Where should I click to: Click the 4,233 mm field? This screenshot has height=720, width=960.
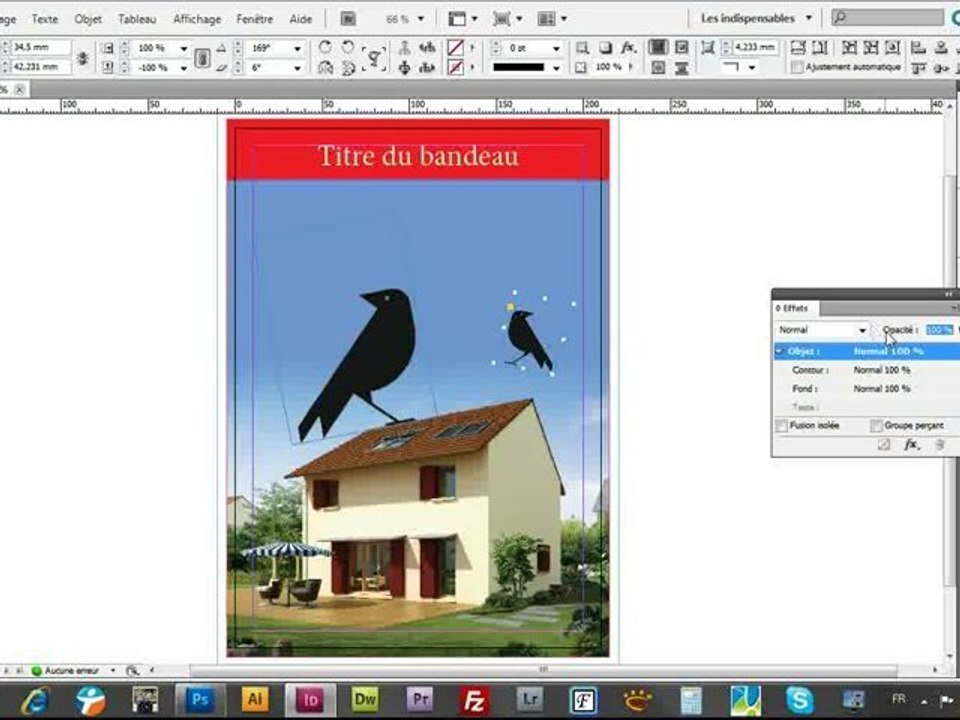click(x=756, y=47)
